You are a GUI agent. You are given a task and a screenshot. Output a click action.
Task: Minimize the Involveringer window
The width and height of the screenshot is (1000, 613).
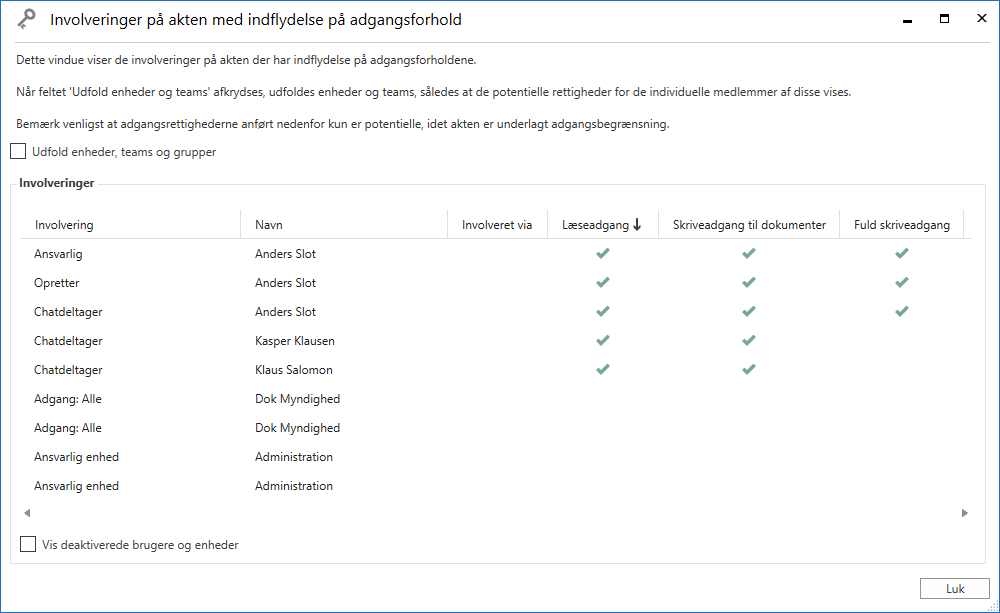[908, 20]
